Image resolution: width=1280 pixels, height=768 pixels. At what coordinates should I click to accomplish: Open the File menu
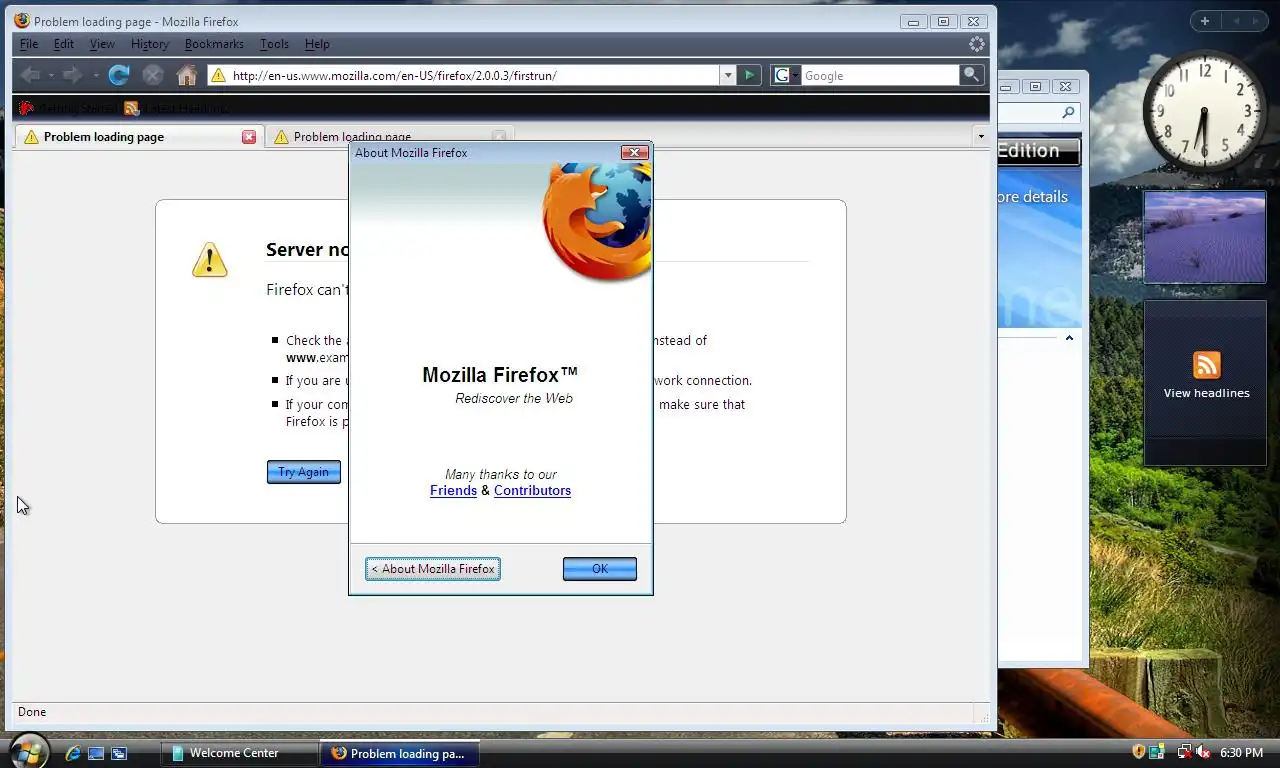pos(29,44)
